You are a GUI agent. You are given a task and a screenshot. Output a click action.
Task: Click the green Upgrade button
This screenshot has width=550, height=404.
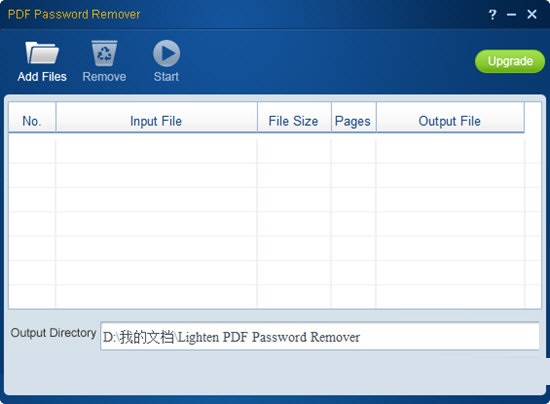pos(510,61)
